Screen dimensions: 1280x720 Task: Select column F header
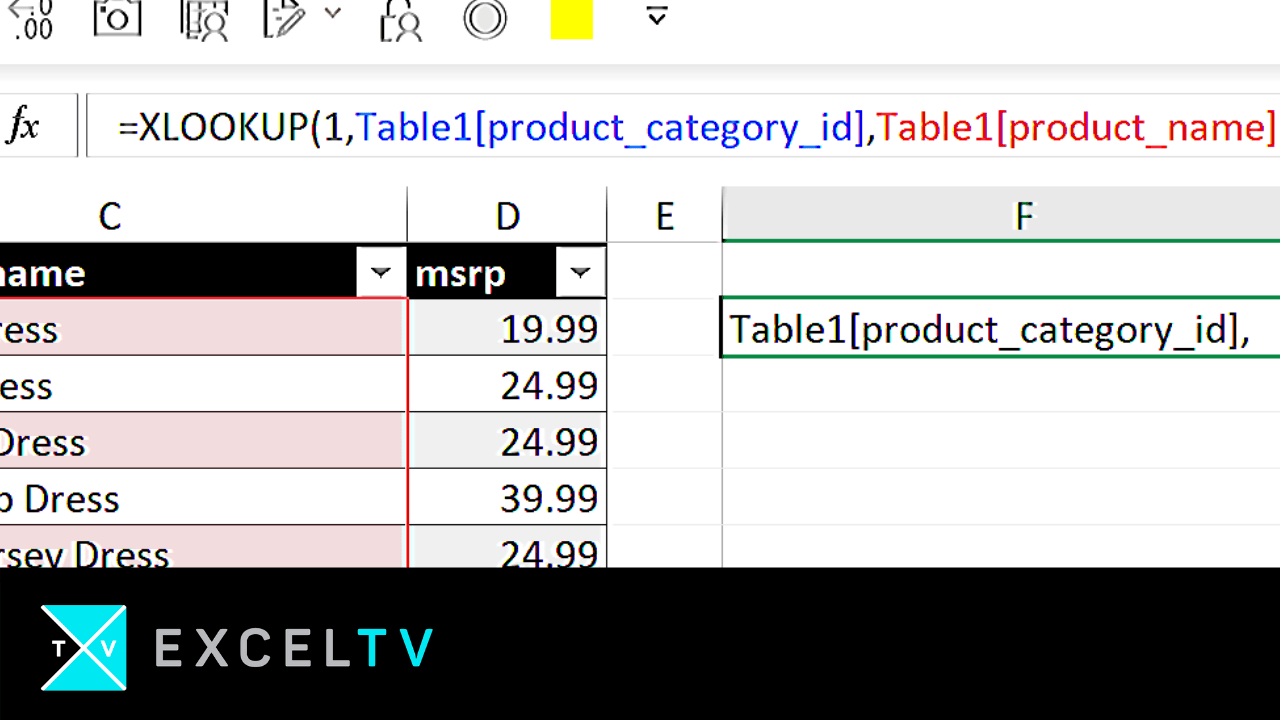point(1001,215)
